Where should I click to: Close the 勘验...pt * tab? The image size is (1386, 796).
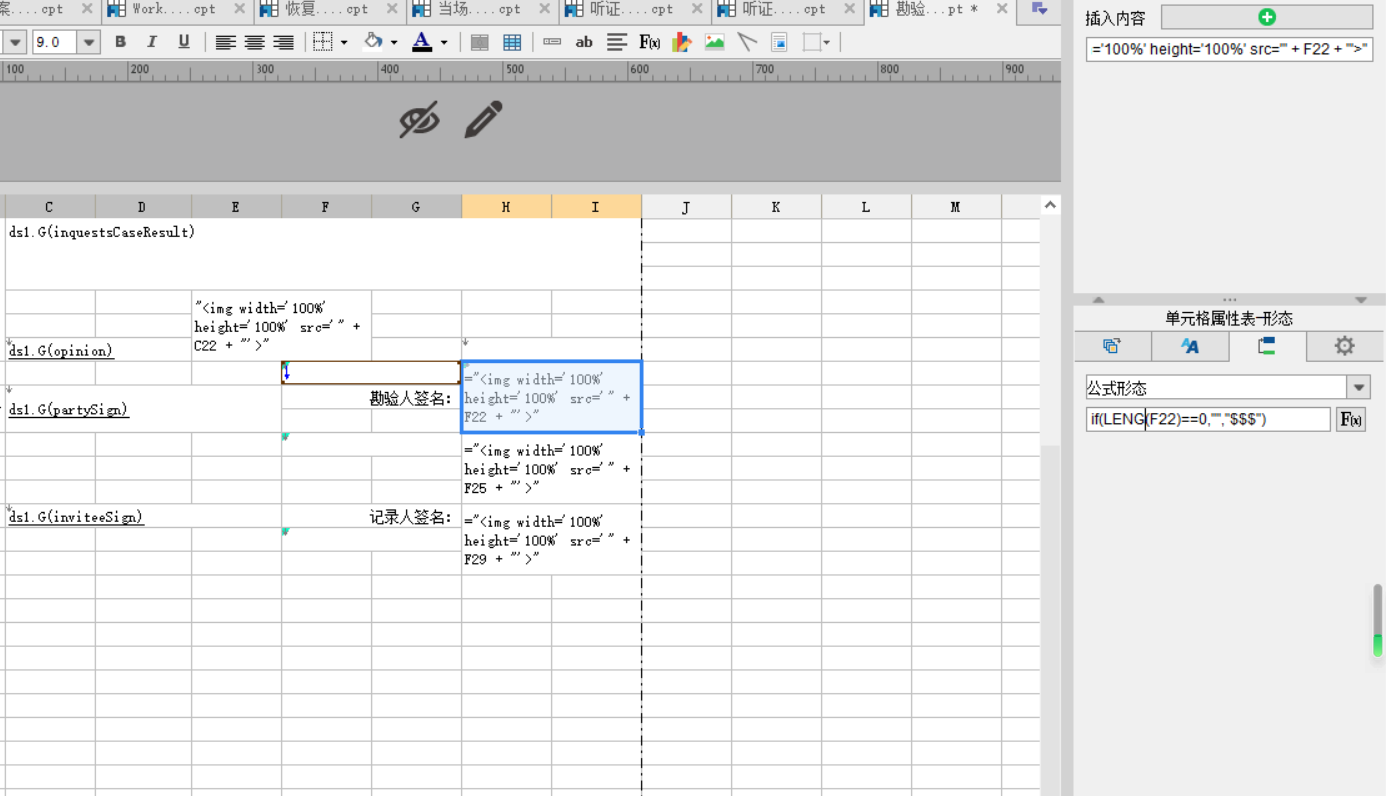[1002, 9]
